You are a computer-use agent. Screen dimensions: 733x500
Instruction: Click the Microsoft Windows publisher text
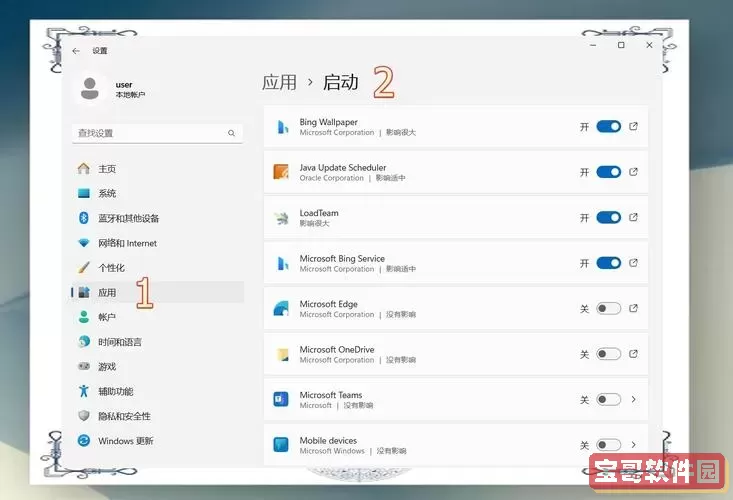[332, 451]
